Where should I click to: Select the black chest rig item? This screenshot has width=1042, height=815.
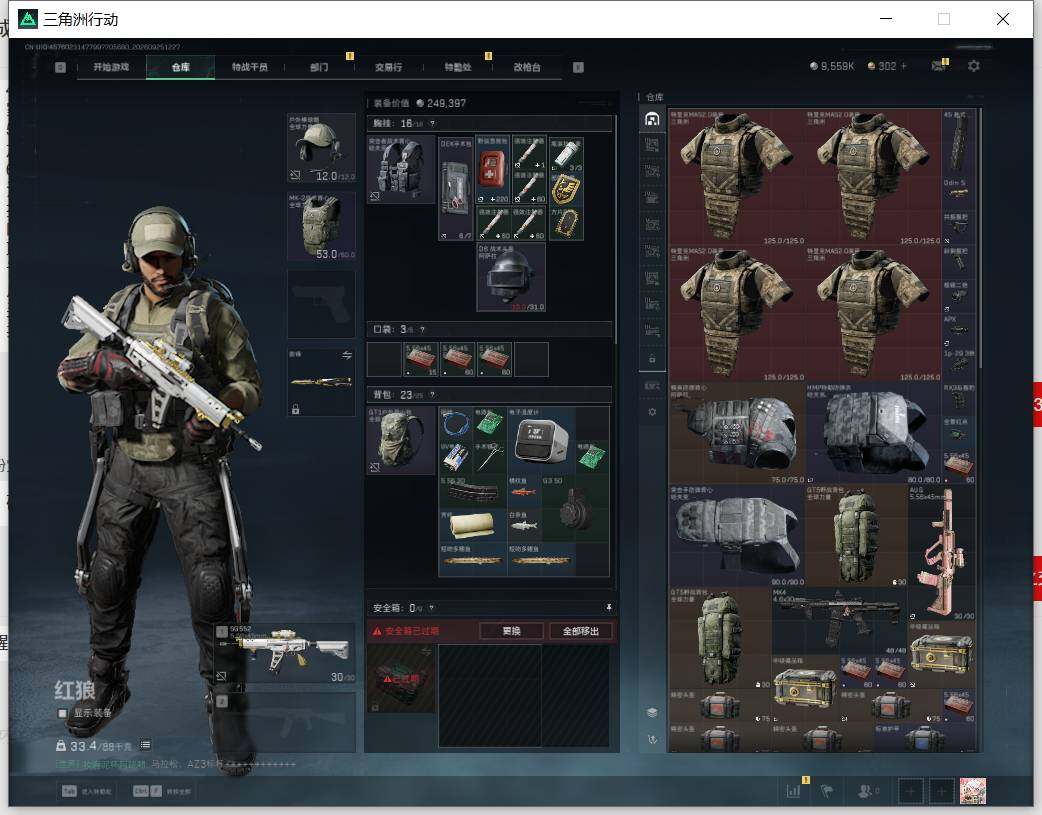click(x=401, y=170)
